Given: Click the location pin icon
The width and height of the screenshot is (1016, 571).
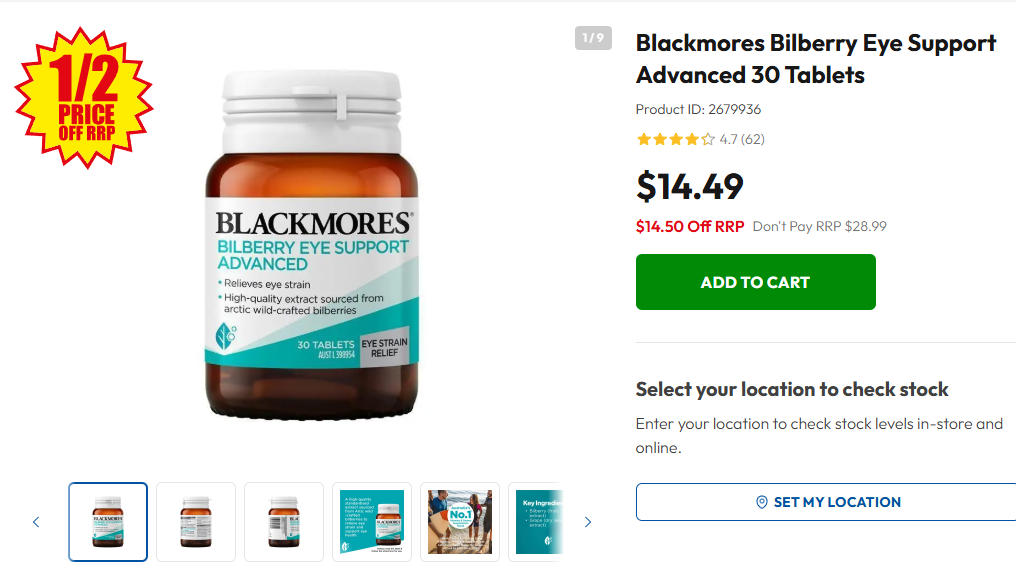Looking at the screenshot, I should [x=762, y=502].
